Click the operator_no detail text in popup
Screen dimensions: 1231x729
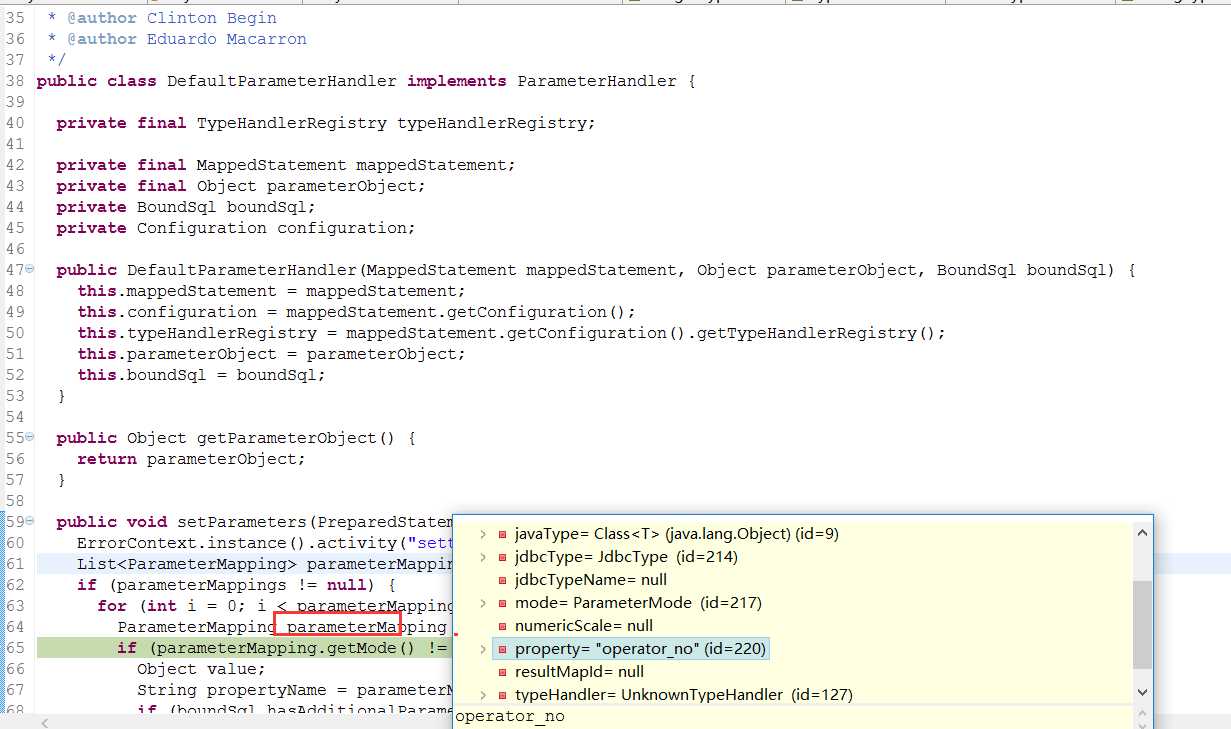(510, 716)
